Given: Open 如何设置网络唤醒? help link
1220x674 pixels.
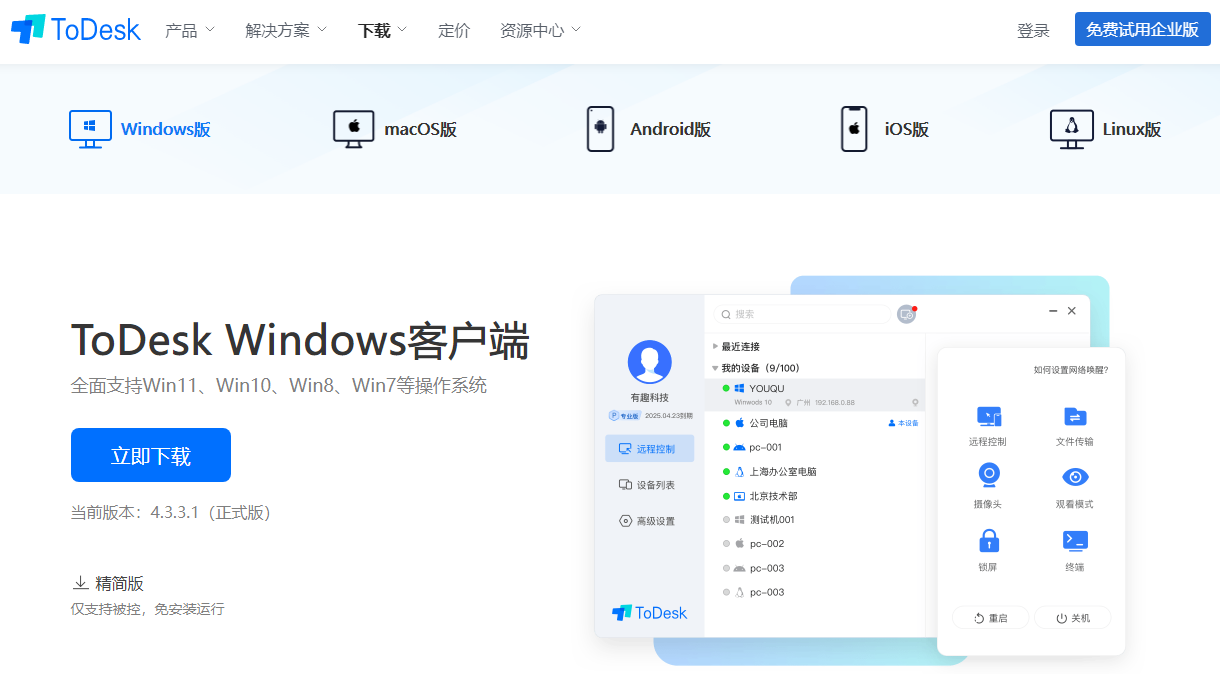Looking at the screenshot, I should tap(1071, 370).
